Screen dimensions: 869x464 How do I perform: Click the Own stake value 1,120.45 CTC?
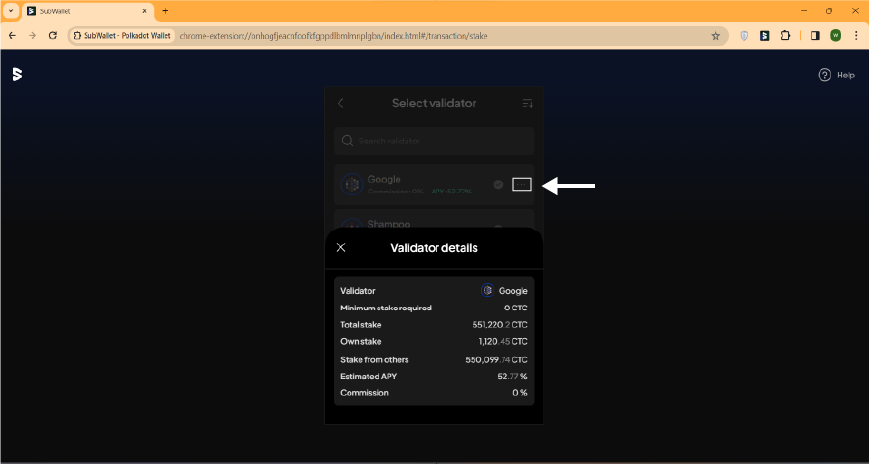[x=503, y=341]
